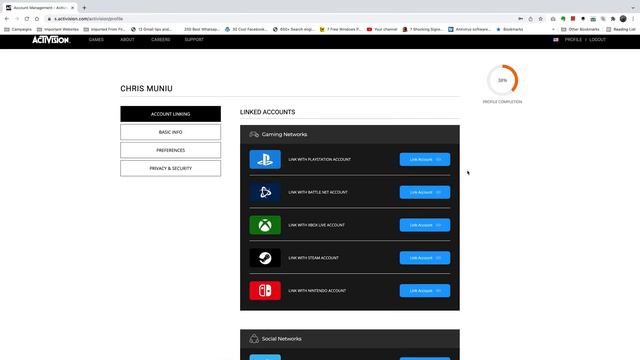Link the PlayStation account
The image size is (640, 360).
[425, 159]
